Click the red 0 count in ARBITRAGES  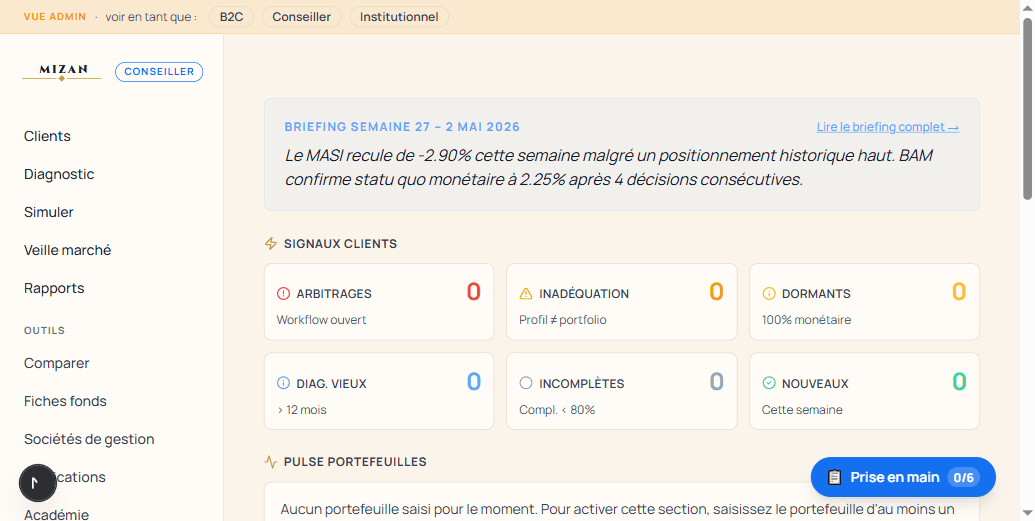474,291
